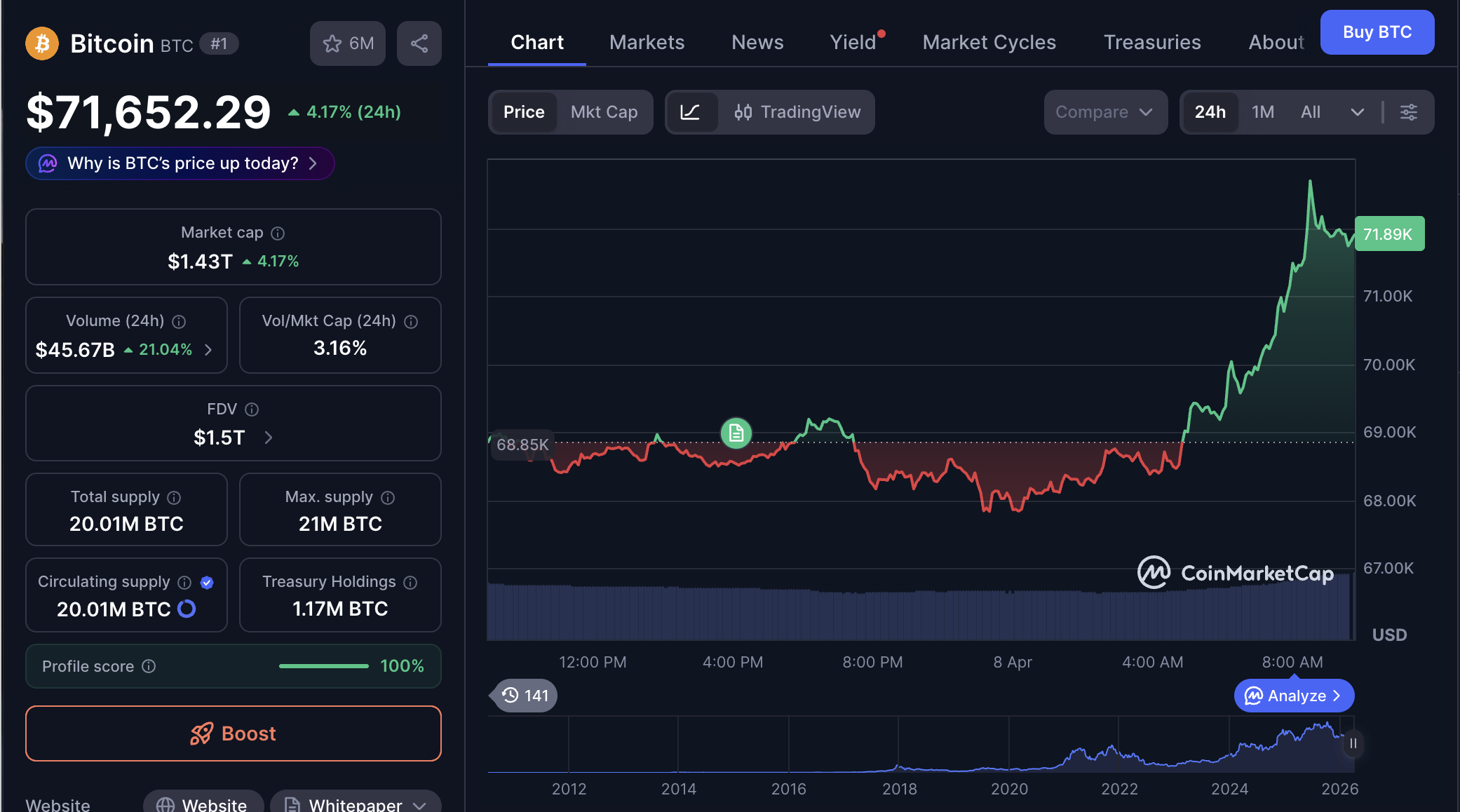Select the line chart view icon

coord(691,112)
